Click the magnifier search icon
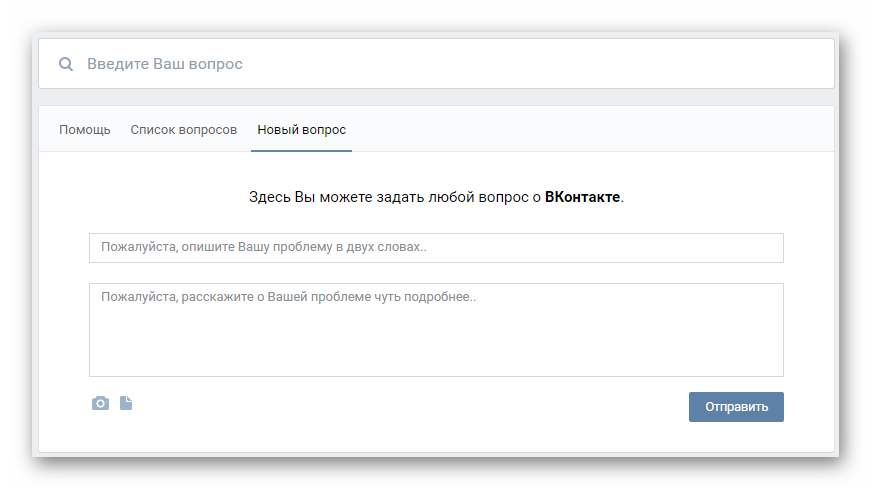Image resolution: width=871 pixels, height=489 pixels. coord(66,64)
